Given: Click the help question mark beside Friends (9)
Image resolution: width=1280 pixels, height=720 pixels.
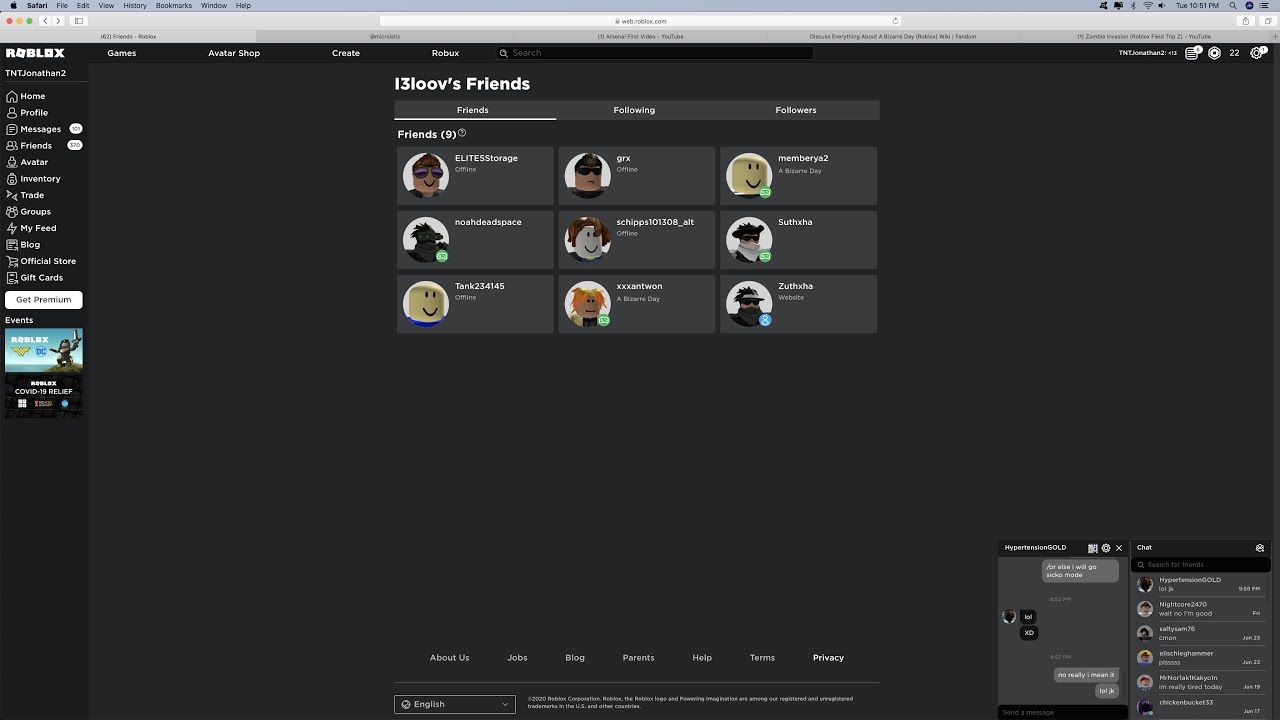Looking at the screenshot, I should tap(462, 133).
